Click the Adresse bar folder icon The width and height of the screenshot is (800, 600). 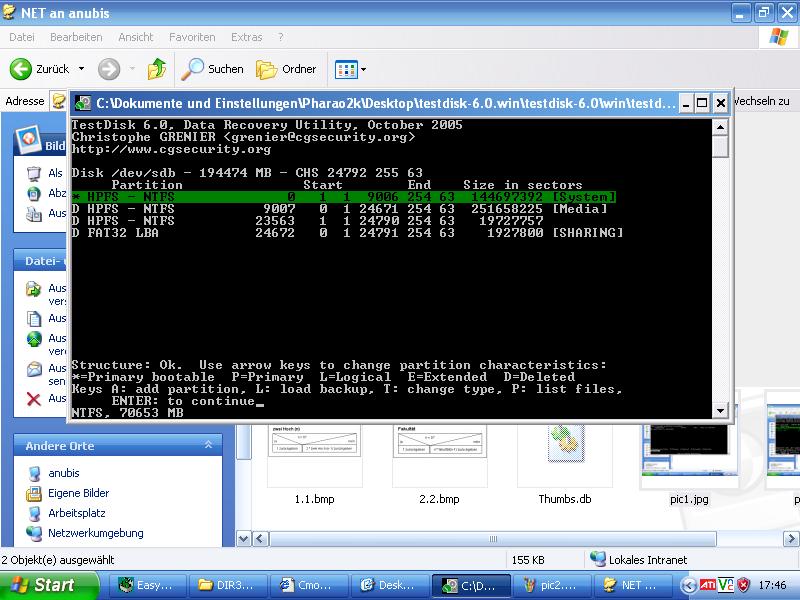(x=59, y=101)
